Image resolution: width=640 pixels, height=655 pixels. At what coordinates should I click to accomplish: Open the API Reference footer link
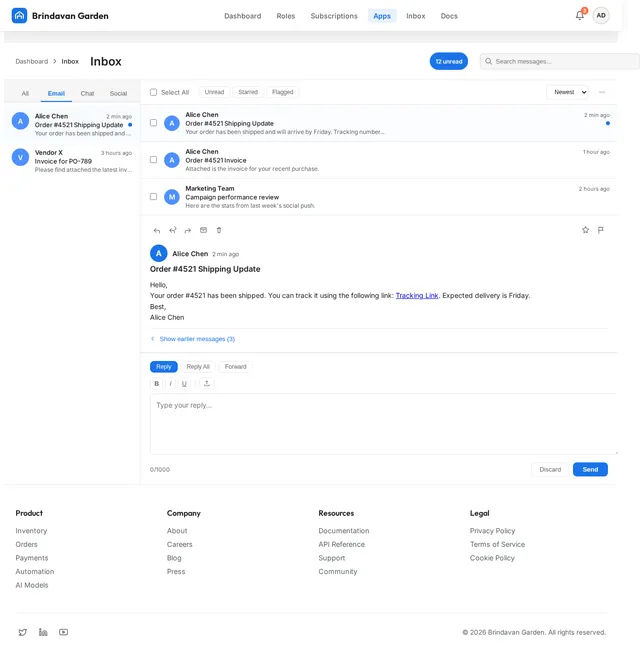[341, 544]
